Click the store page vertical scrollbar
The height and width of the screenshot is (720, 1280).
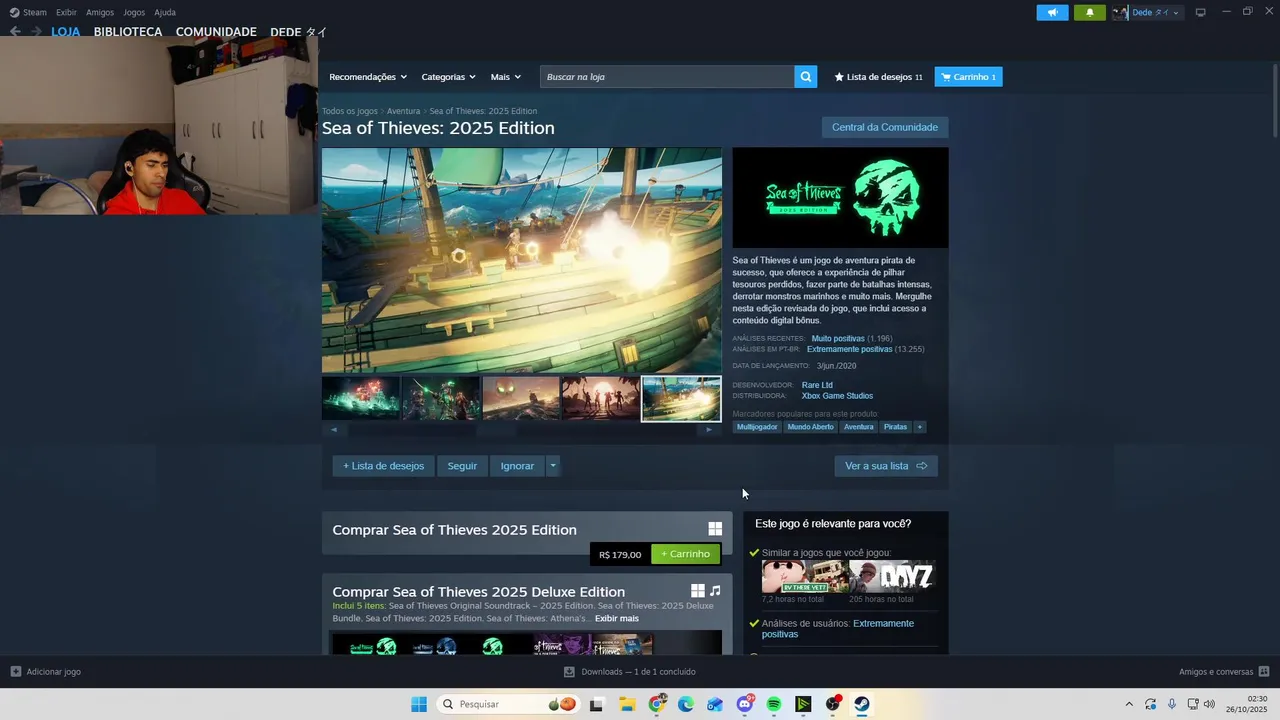pos(1275,100)
